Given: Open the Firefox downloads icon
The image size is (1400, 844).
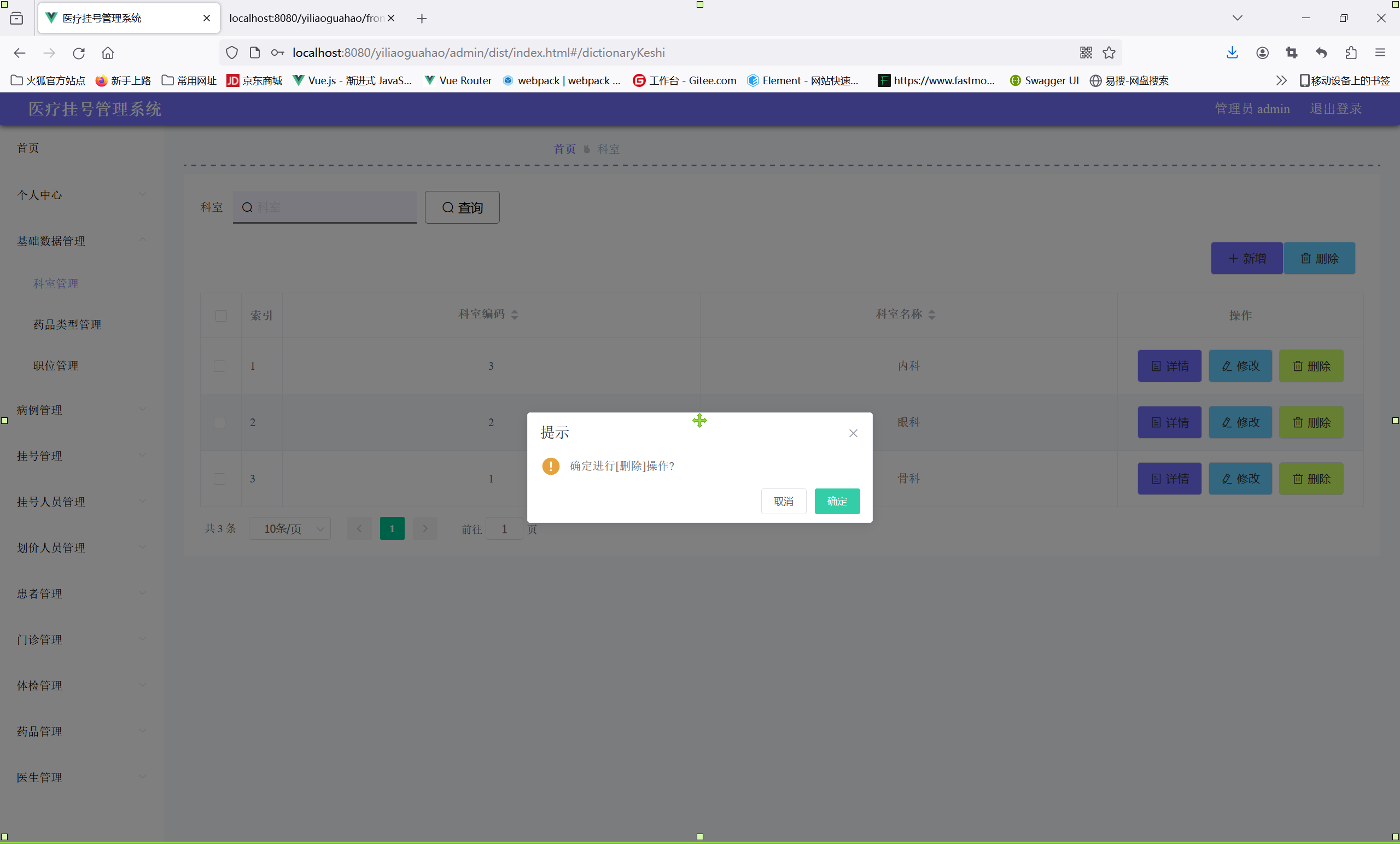Looking at the screenshot, I should click(1232, 53).
